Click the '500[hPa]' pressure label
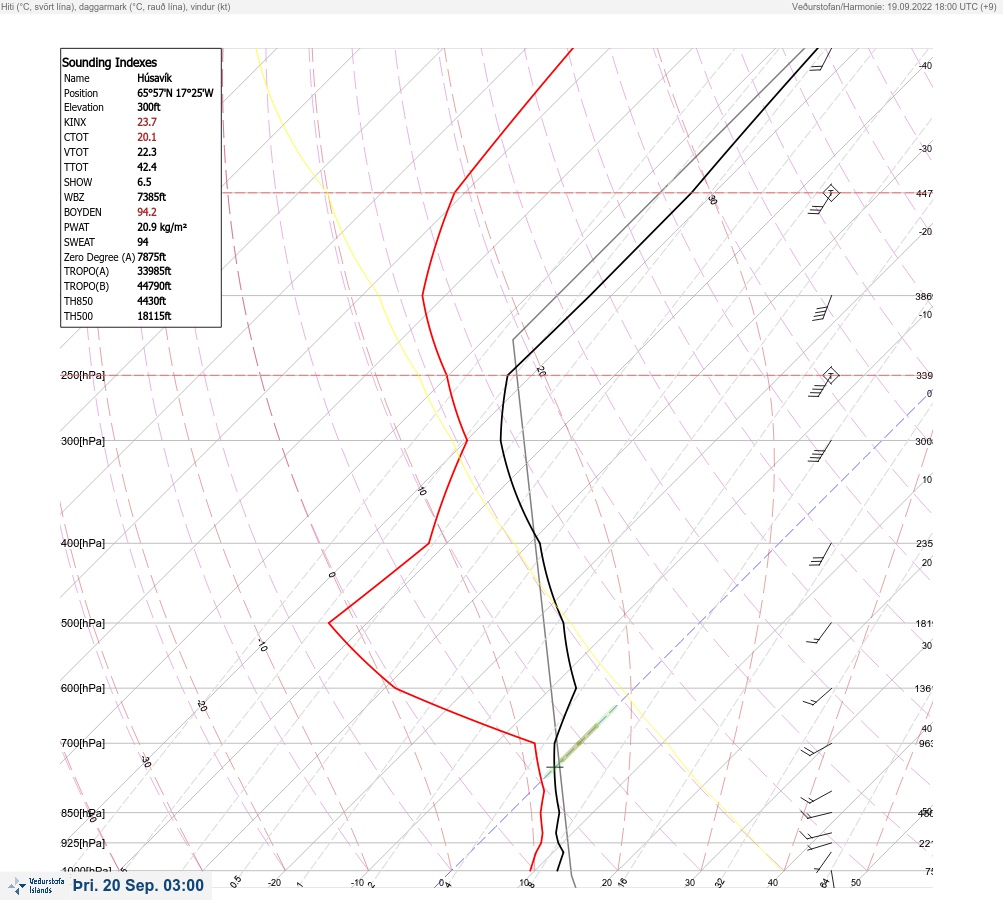1003x900 pixels. [x=83, y=623]
